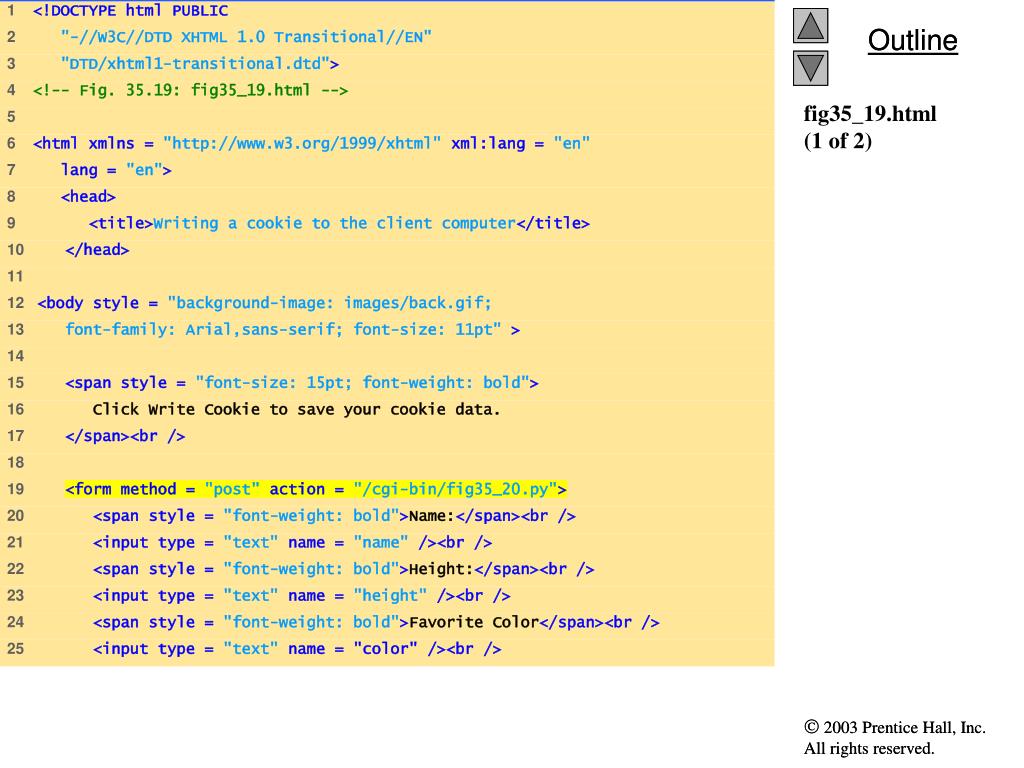Click the highlighted form method post line
This screenshot has width=1024, height=768.
[x=316, y=489]
